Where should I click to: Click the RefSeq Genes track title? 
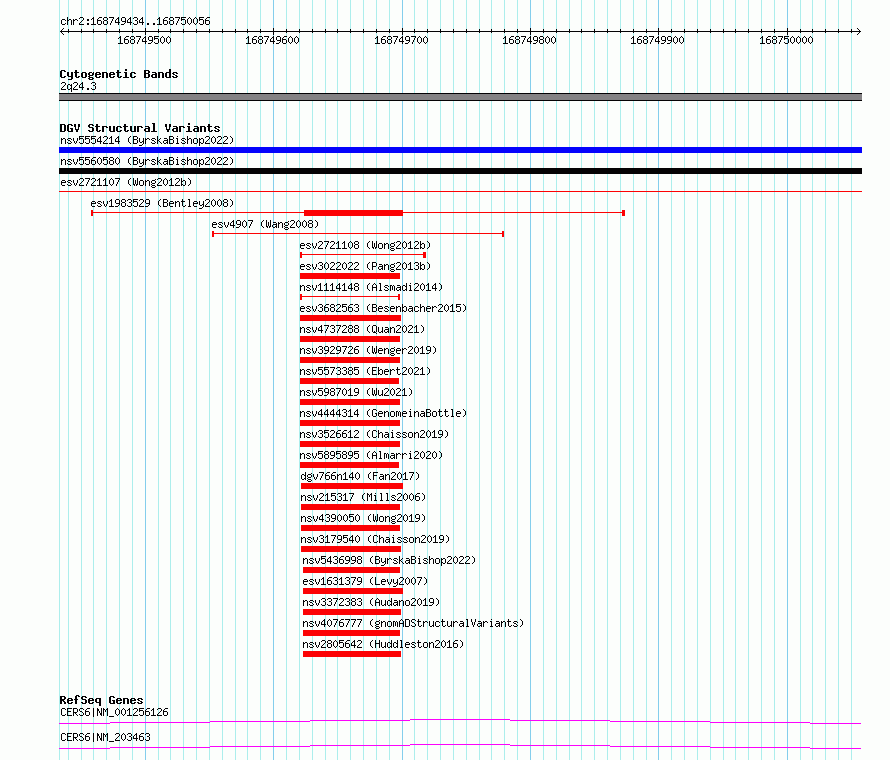point(101,700)
